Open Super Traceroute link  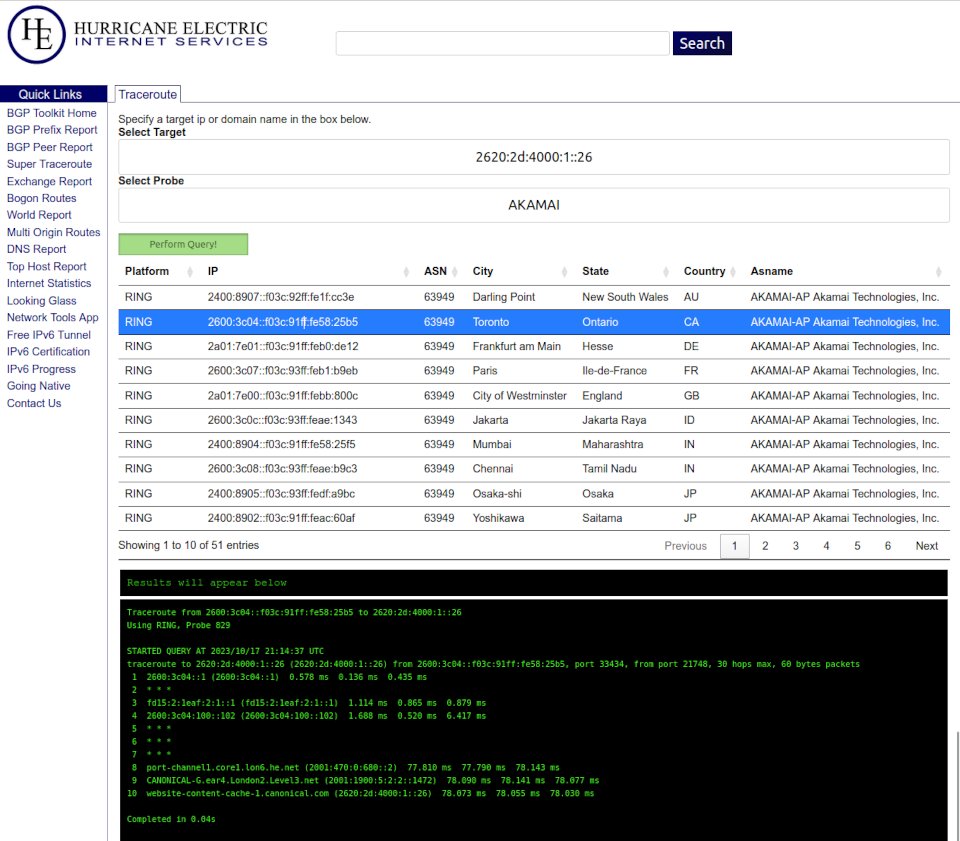pos(49,164)
